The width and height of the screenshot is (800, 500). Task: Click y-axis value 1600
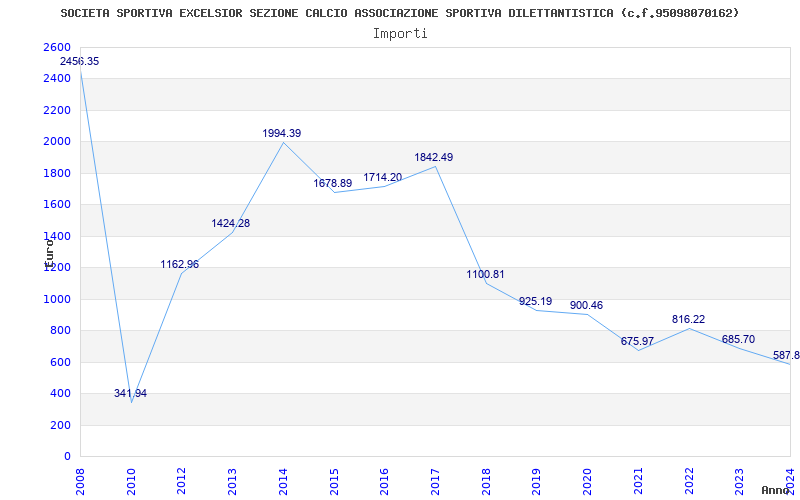[57, 205]
